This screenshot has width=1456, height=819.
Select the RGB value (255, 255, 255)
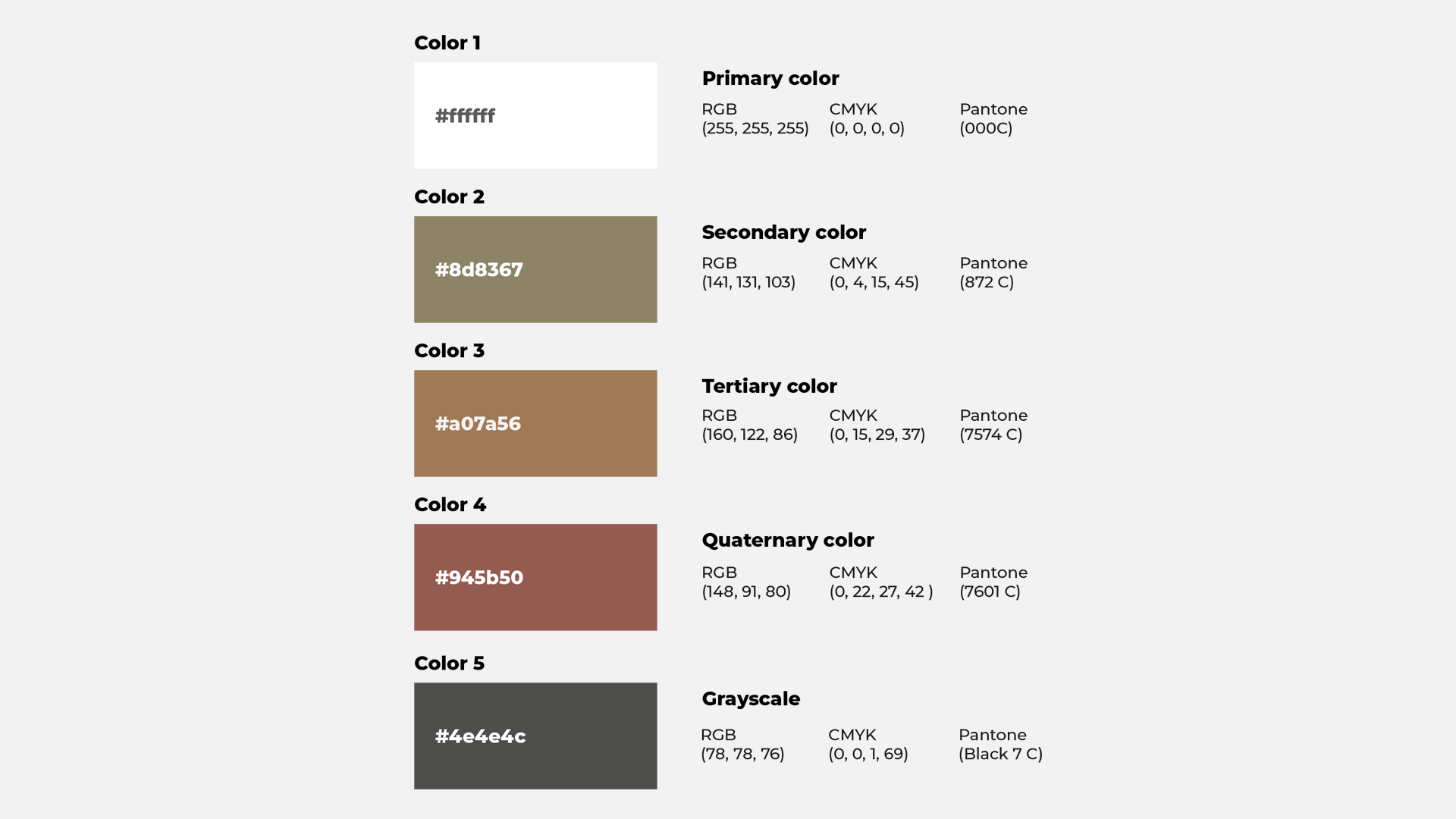click(755, 128)
